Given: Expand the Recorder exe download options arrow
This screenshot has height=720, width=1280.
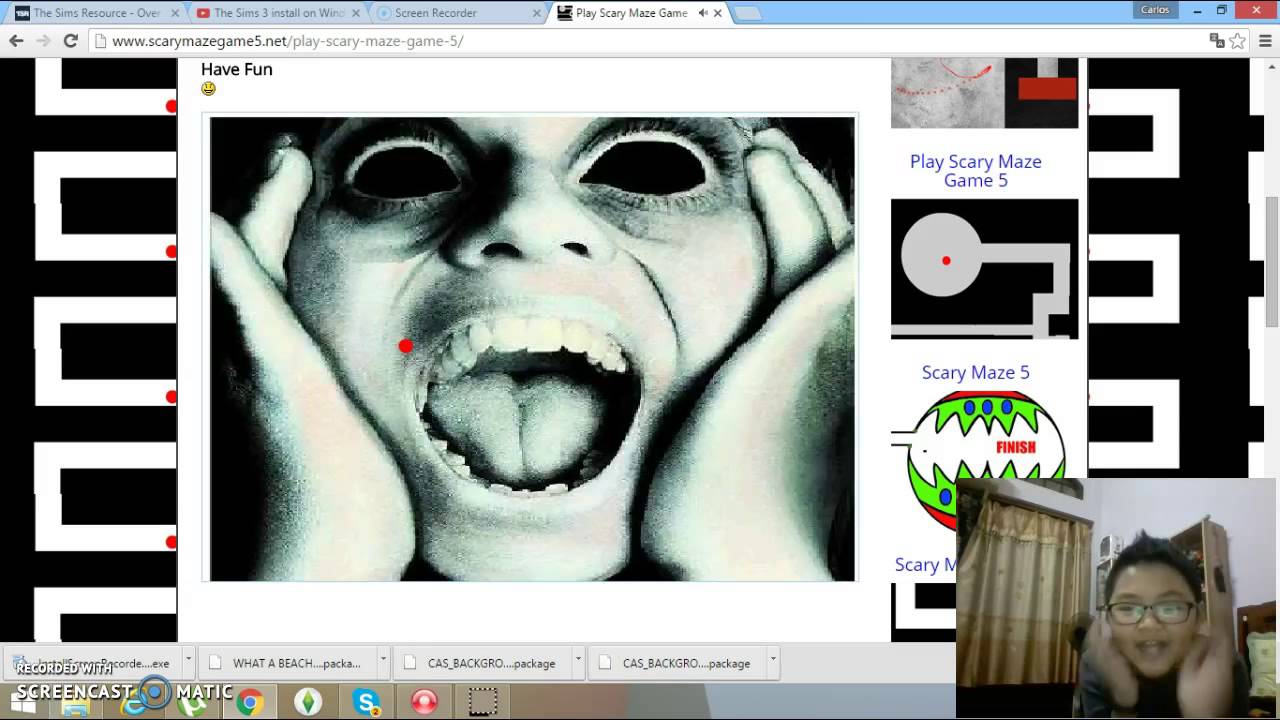Looking at the screenshot, I should (188, 660).
